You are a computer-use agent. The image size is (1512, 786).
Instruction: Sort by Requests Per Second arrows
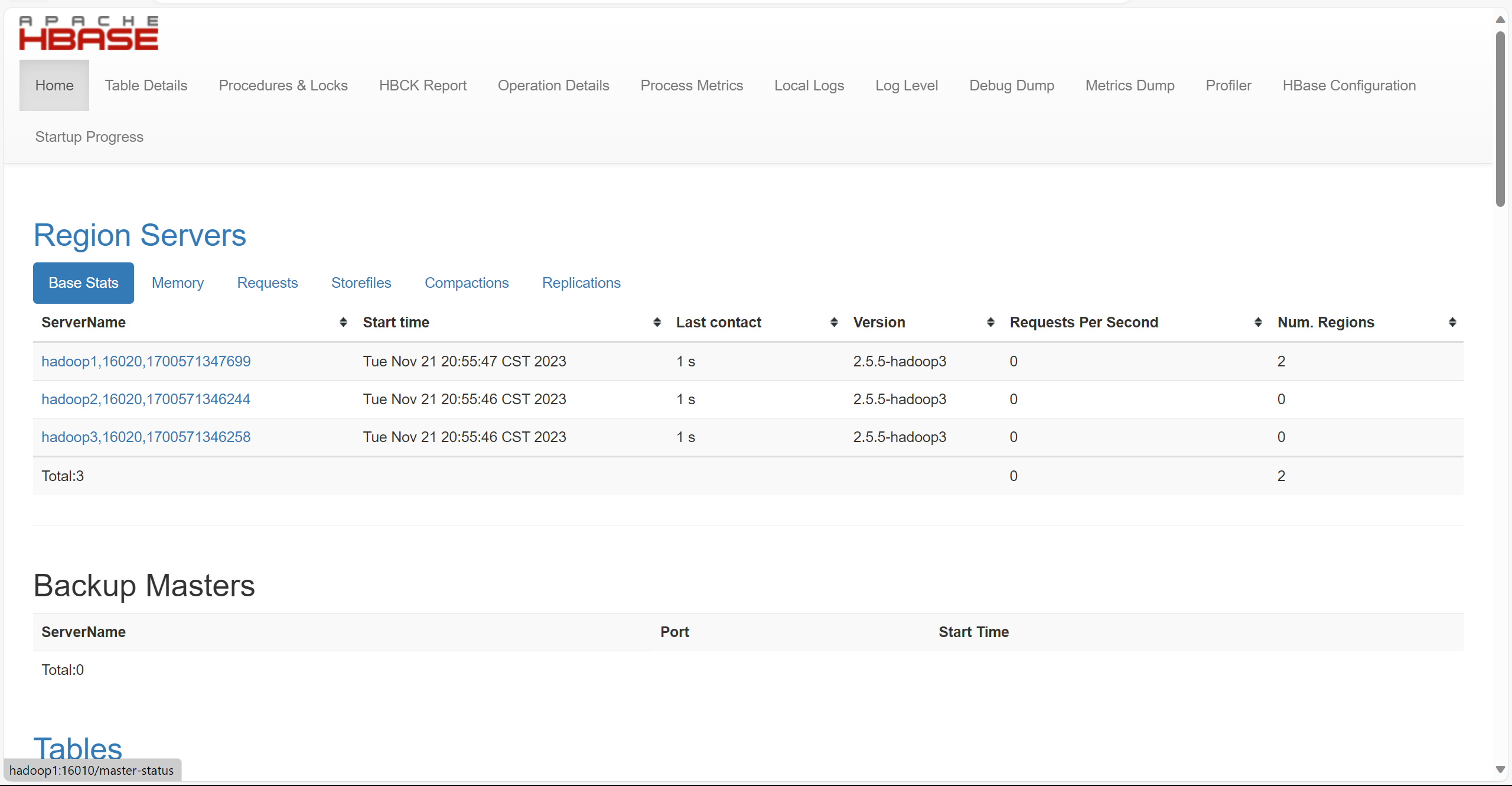(1258, 322)
